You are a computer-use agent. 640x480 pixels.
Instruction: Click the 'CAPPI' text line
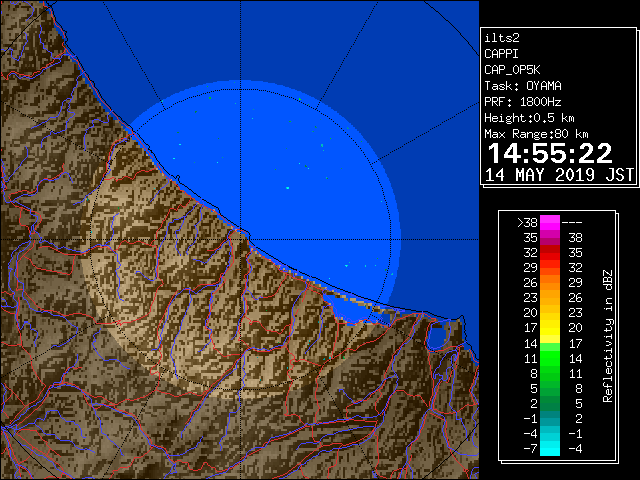pyautogui.click(x=501, y=54)
